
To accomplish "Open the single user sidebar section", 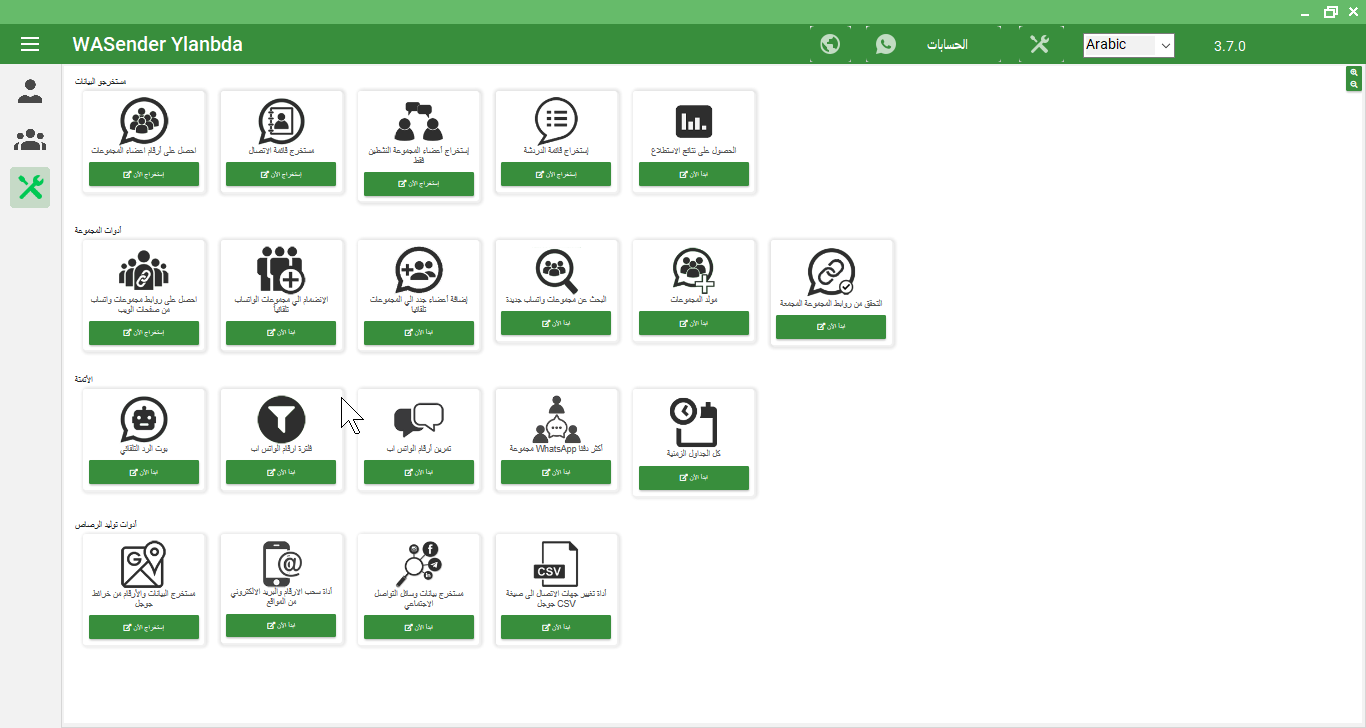I will [x=30, y=92].
